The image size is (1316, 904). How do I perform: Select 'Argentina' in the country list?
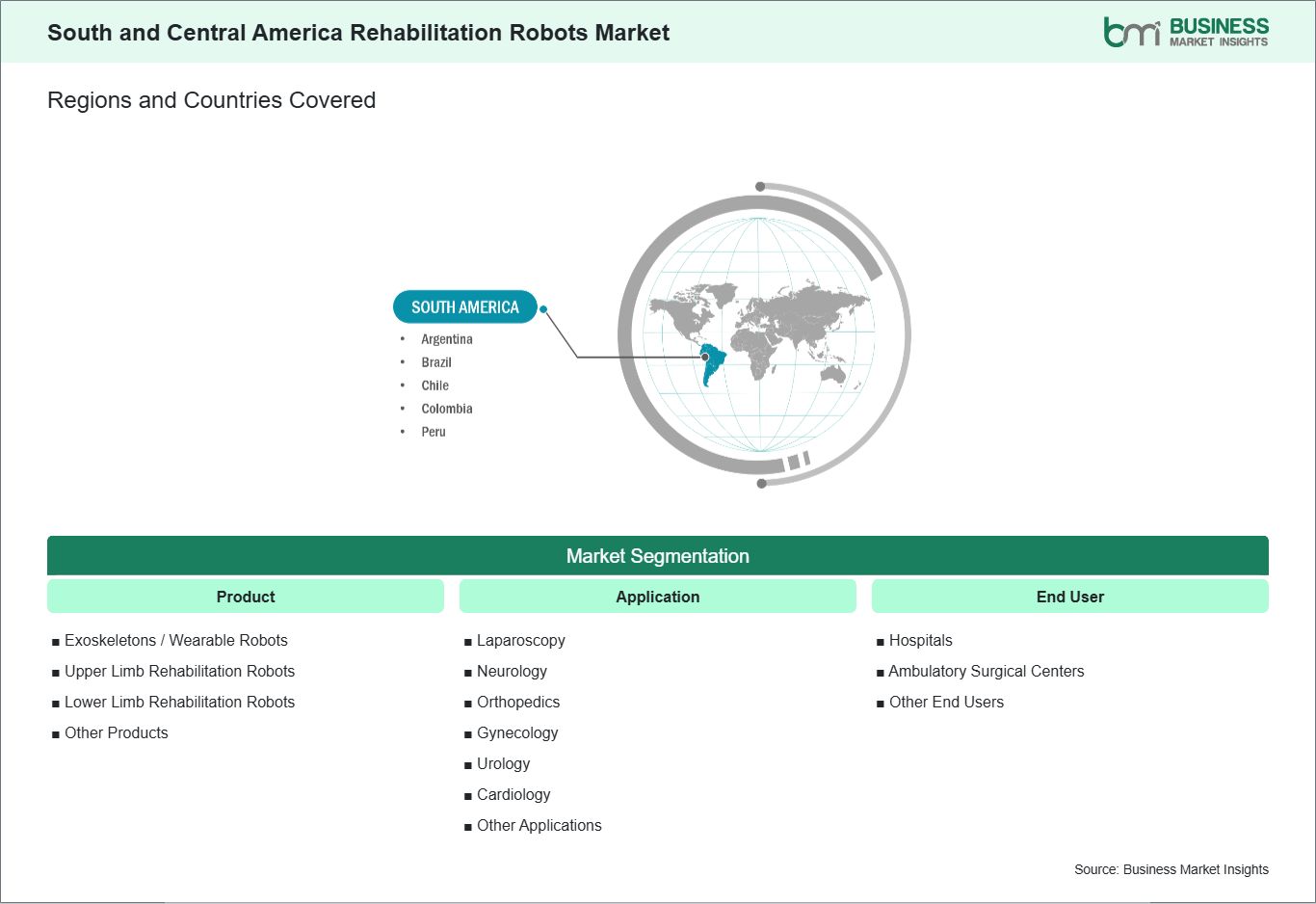[447, 339]
